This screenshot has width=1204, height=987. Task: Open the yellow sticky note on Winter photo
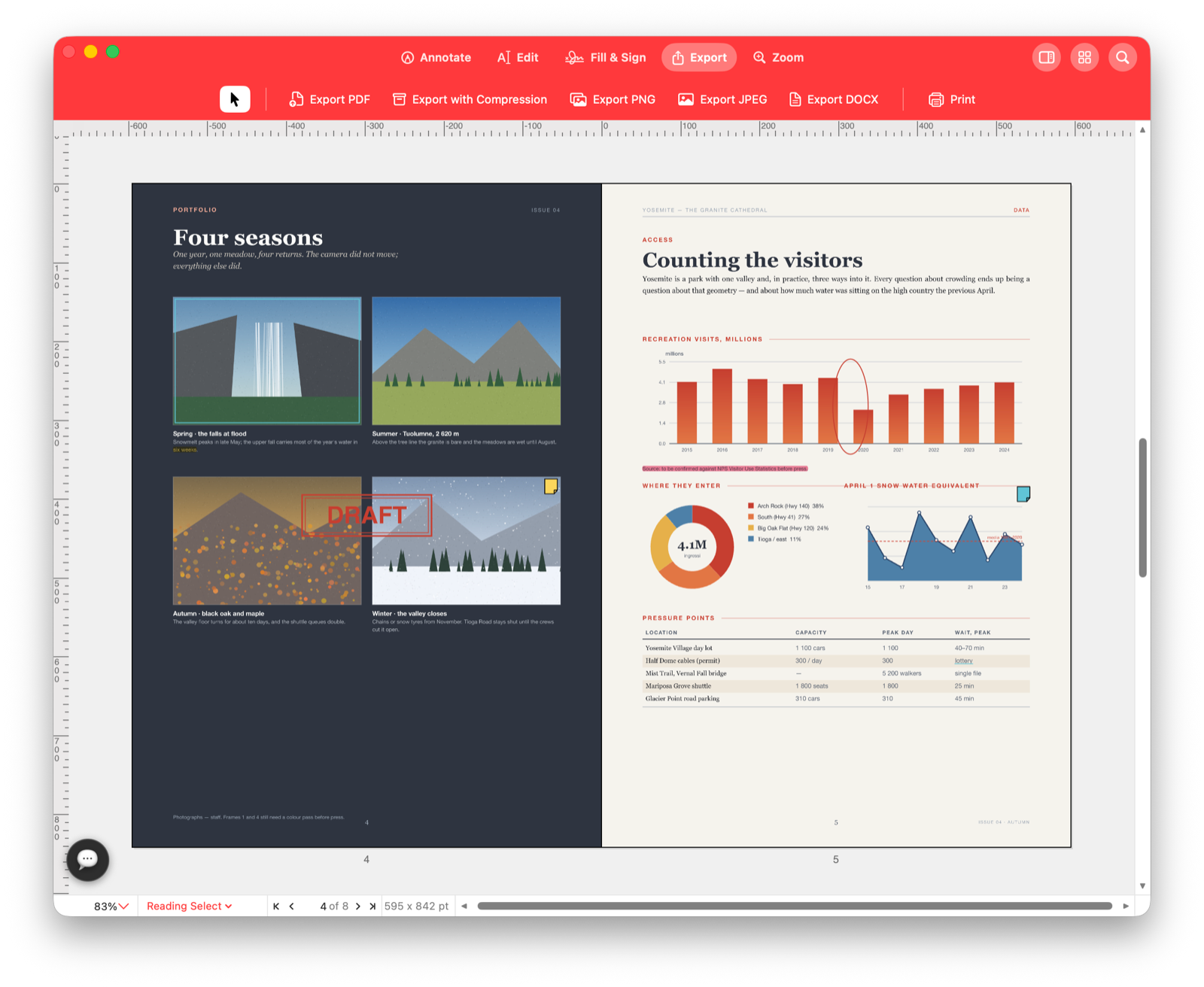pyautogui.click(x=551, y=486)
